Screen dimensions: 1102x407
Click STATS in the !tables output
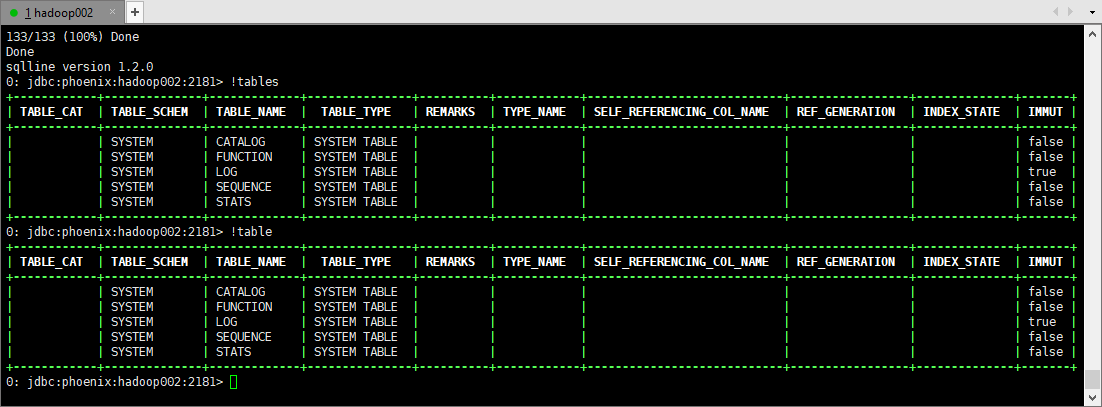(x=233, y=202)
